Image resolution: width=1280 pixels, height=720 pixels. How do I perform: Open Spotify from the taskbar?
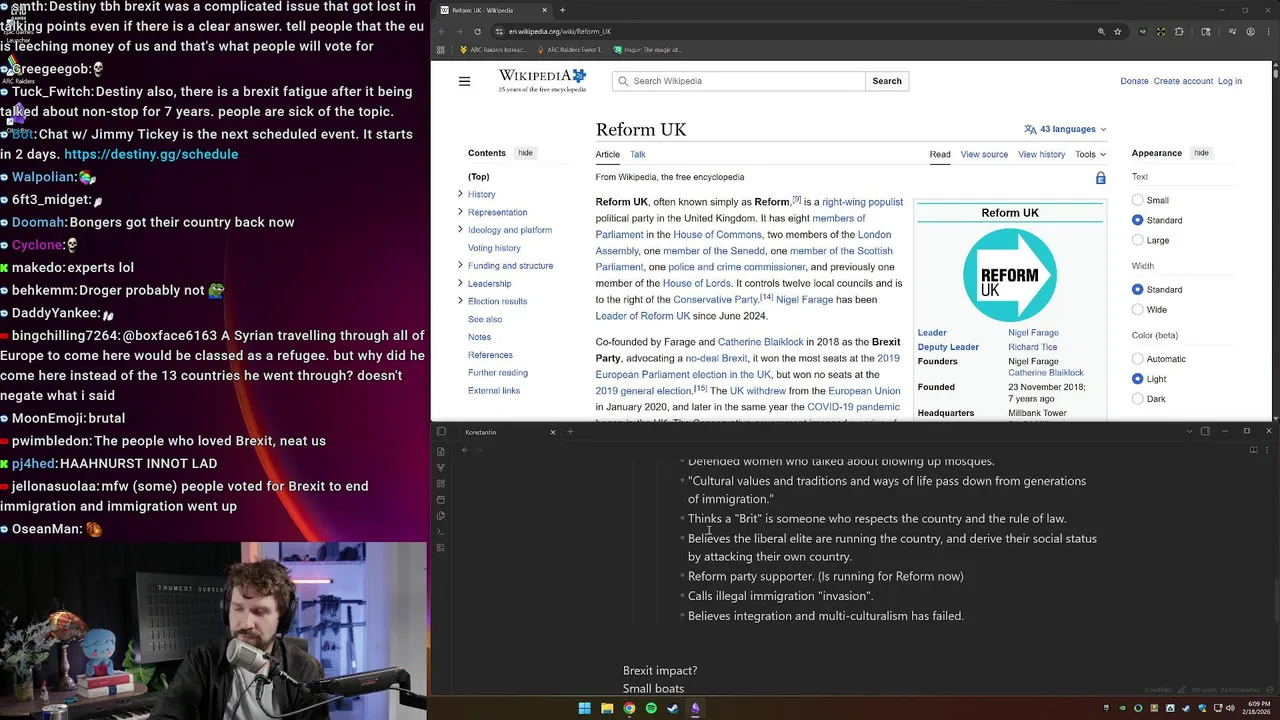(651, 708)
